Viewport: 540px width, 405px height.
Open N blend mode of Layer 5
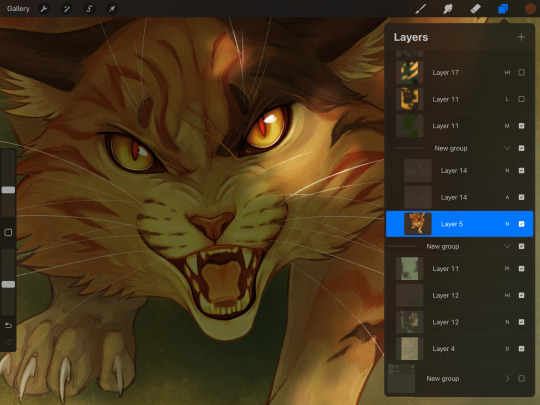coord(507,224)
